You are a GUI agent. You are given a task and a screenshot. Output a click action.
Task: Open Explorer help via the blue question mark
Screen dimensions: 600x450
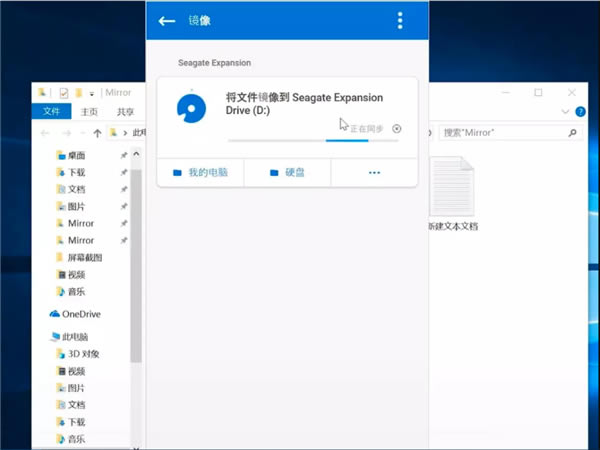[580, 112]
